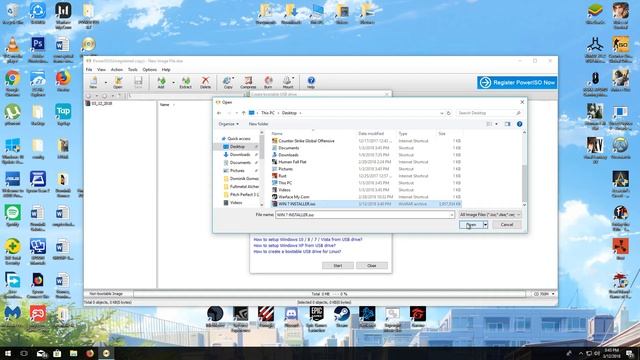Image resolution: width=640 pixels, height=360 pixels.
Task: Click the Copy toolbar icon in PowerISO
Action: point(228,82)
